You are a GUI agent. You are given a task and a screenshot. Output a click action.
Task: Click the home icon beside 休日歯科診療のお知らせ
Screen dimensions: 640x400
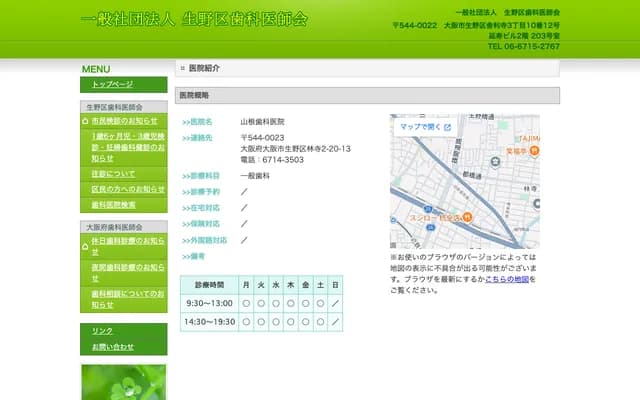tap(86, 241)
